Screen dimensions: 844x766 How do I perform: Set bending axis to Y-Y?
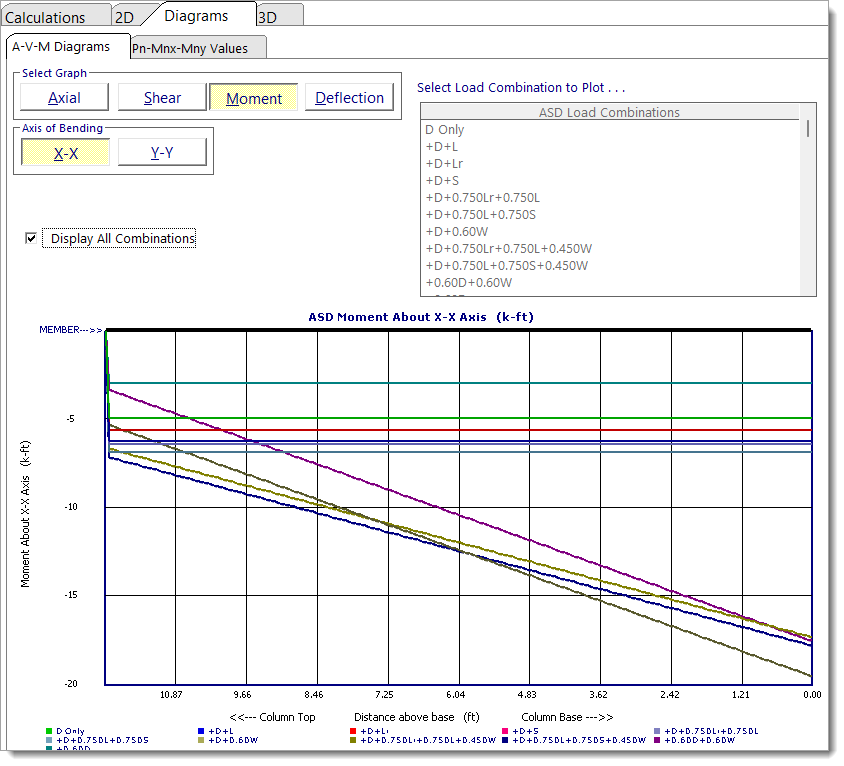click(162, 153)
